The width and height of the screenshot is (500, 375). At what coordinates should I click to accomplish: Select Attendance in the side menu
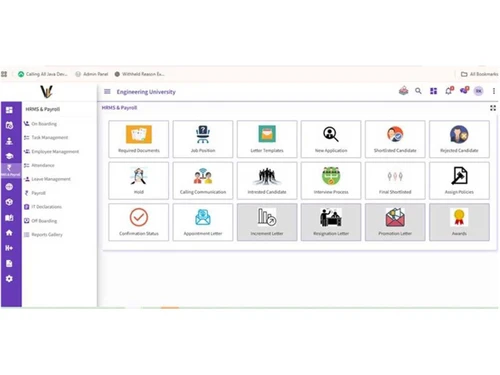point(39,165)
